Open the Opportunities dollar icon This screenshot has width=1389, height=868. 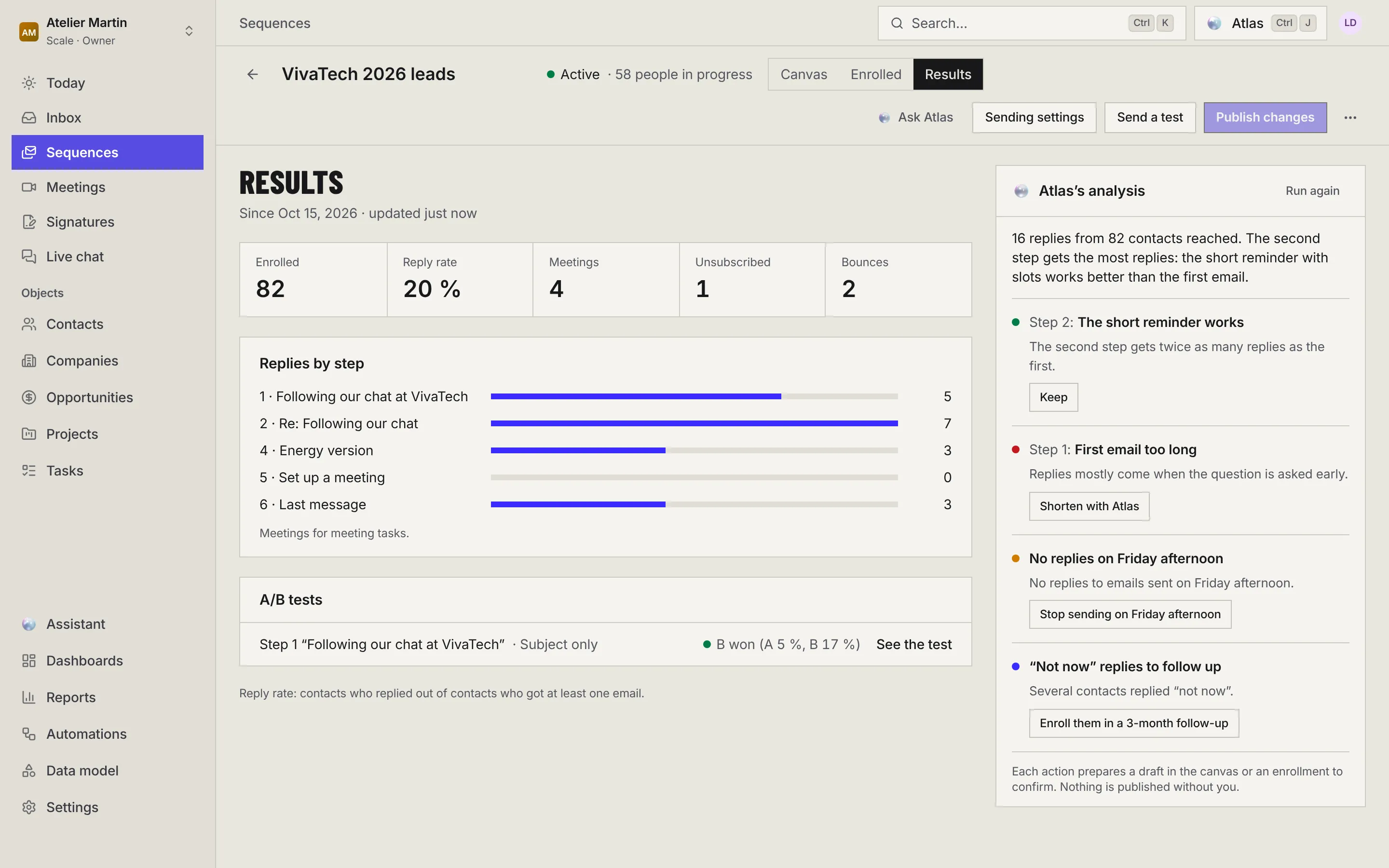point(29,397)
